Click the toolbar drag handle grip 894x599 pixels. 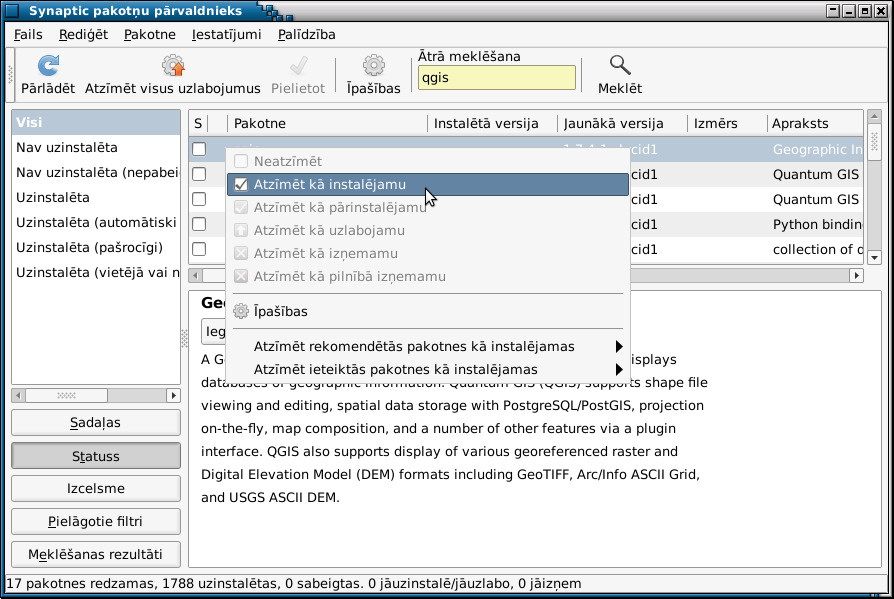point(10,75)
